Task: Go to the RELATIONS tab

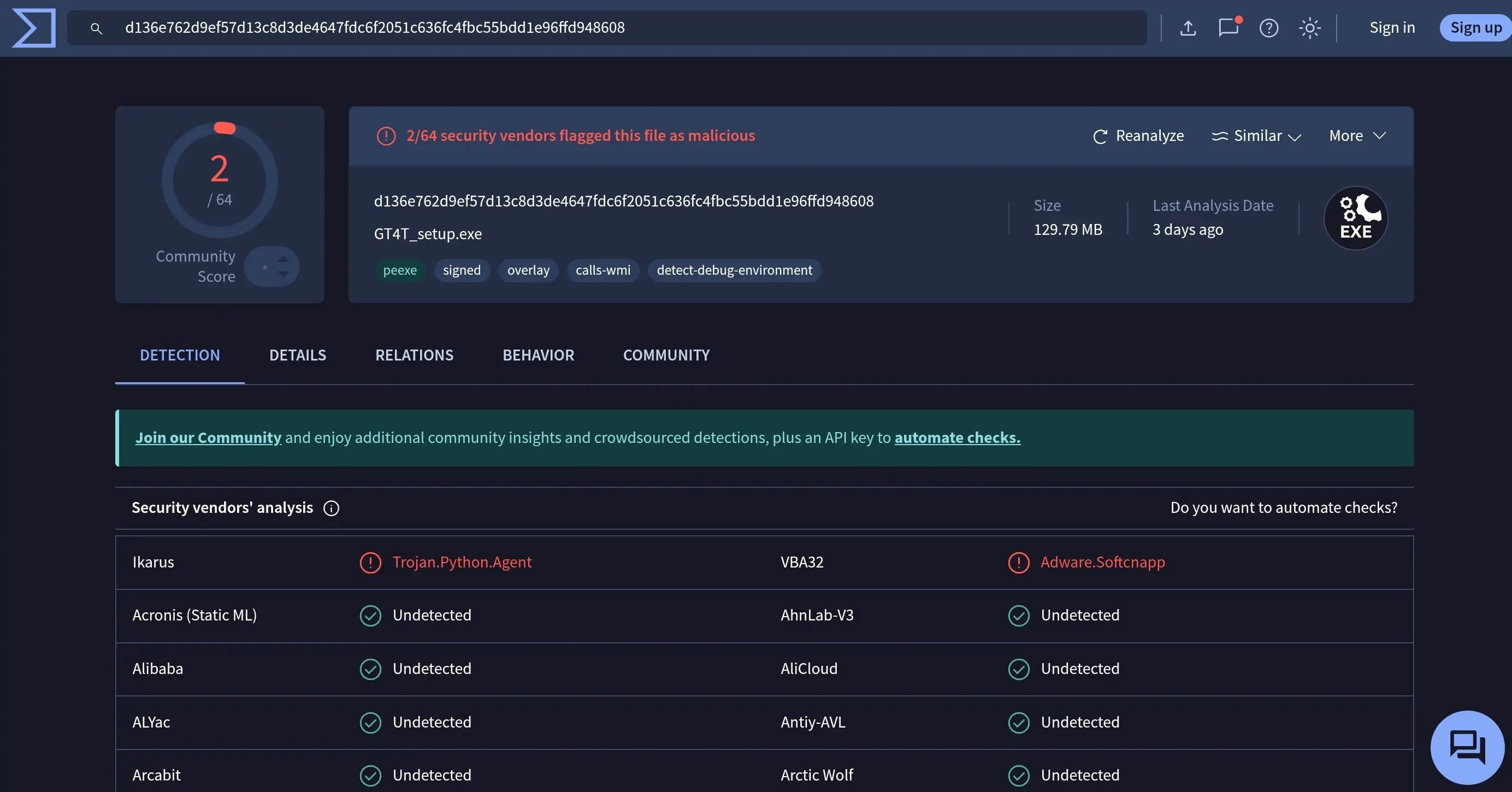Action: pyautogui.click(x=415, y=355)
